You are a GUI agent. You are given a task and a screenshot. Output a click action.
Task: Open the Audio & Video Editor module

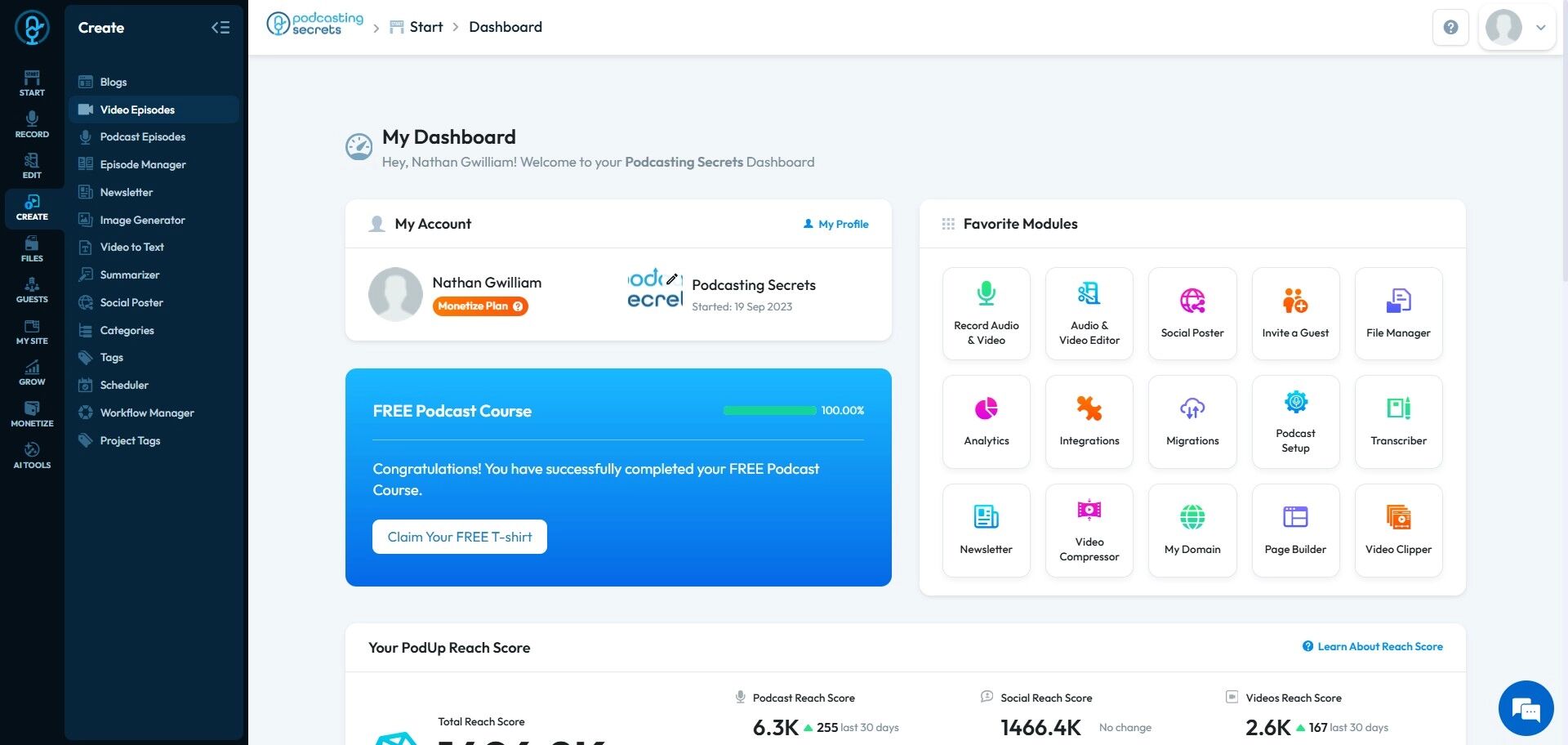[1089, 314]
